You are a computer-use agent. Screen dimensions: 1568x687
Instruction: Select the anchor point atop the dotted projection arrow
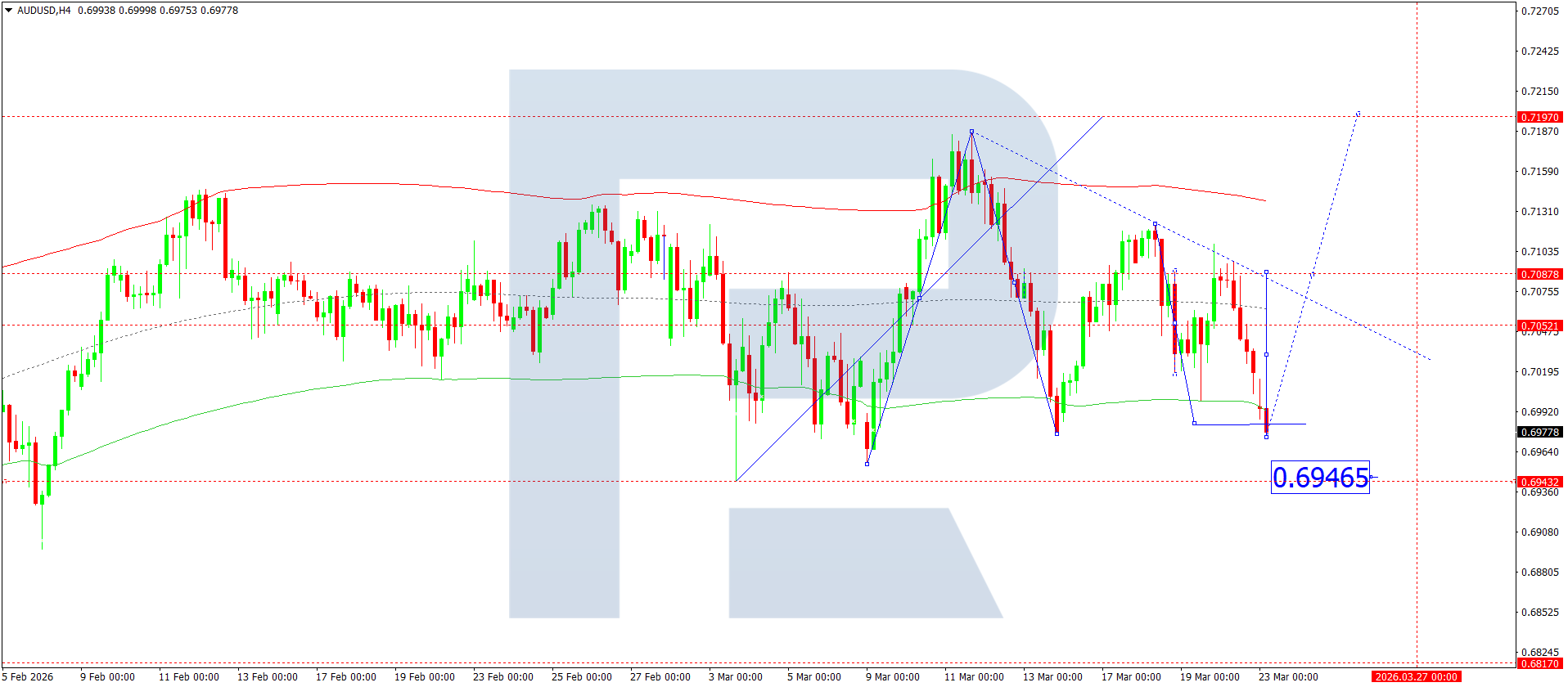point(1358,113)
